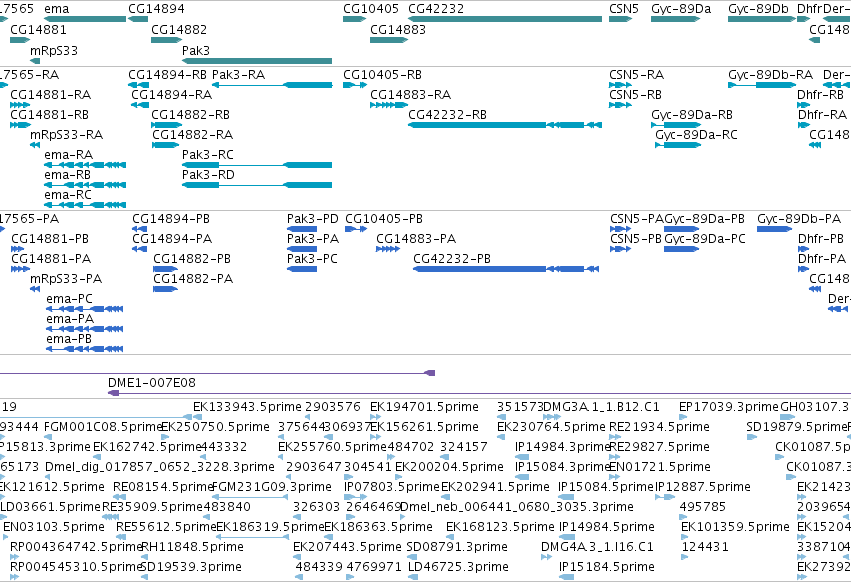Select the Pak3-RA transcript
This screenshot has width=851, height=582.
point(272,85)
